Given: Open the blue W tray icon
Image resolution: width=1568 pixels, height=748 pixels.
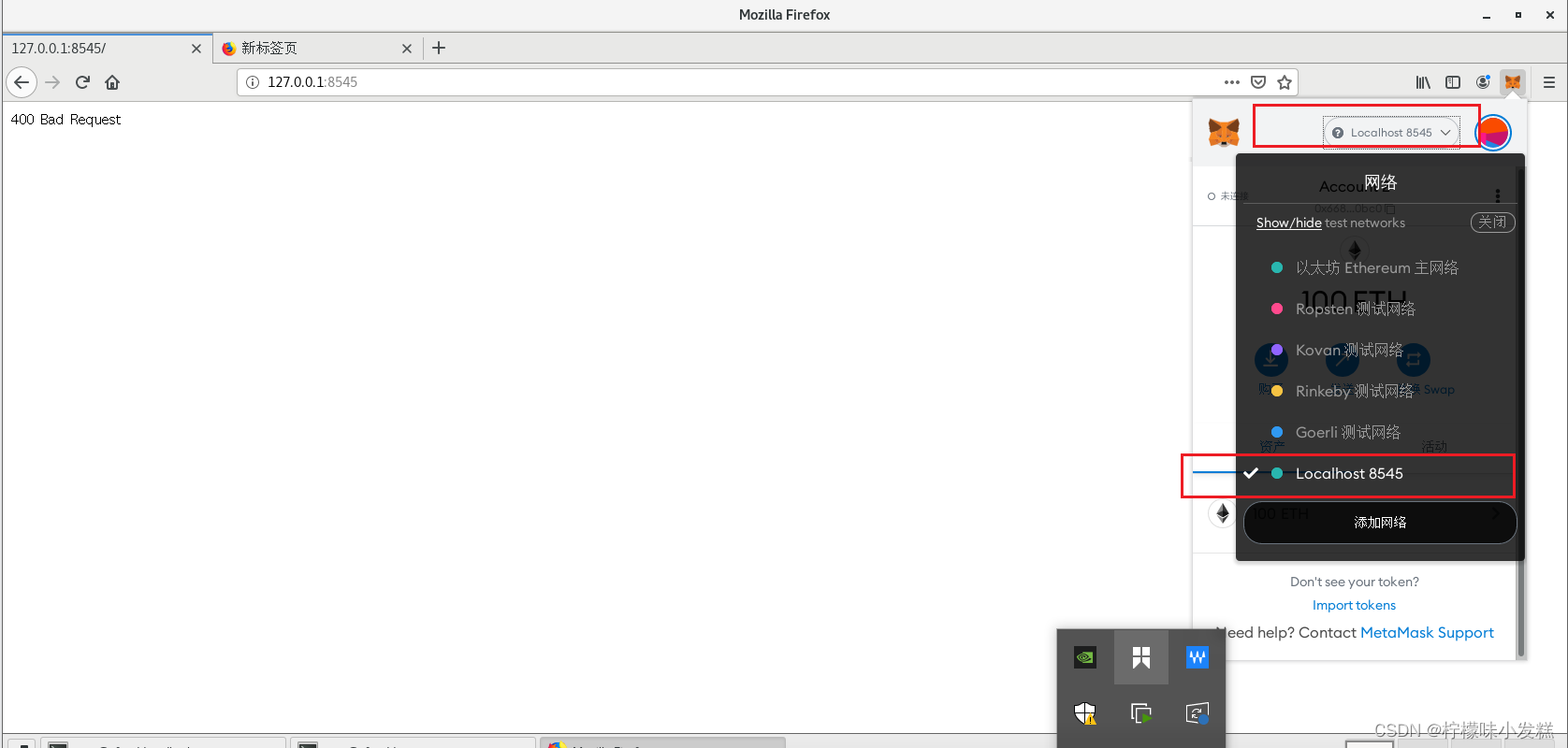Looking at the screenshot, I should pyautogui.click(x=1198, y=657).
